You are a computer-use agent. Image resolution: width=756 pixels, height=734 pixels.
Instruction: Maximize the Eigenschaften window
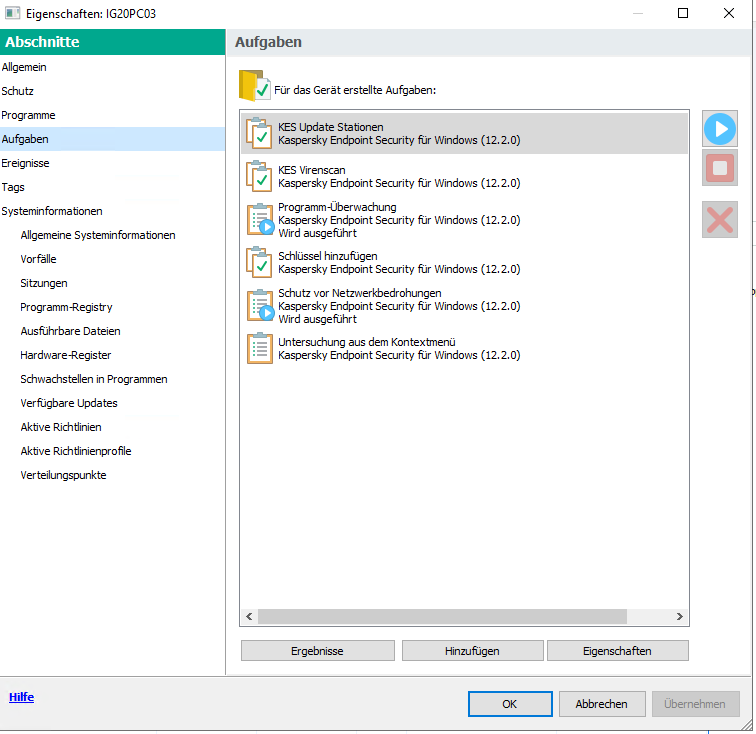pos(683,13)
